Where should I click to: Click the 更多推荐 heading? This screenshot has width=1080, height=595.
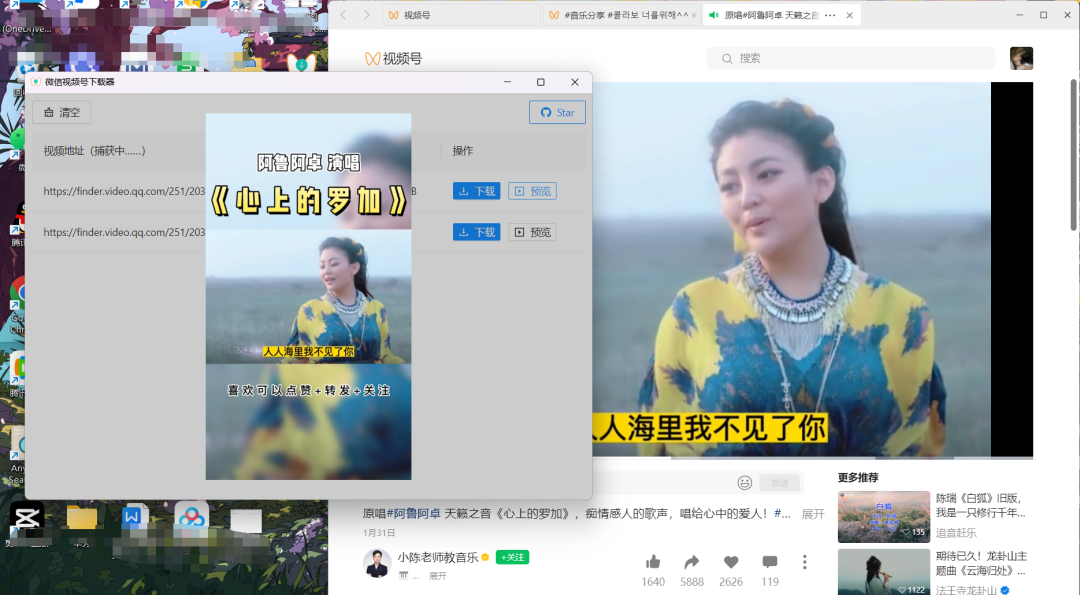(x=858, y=477)
